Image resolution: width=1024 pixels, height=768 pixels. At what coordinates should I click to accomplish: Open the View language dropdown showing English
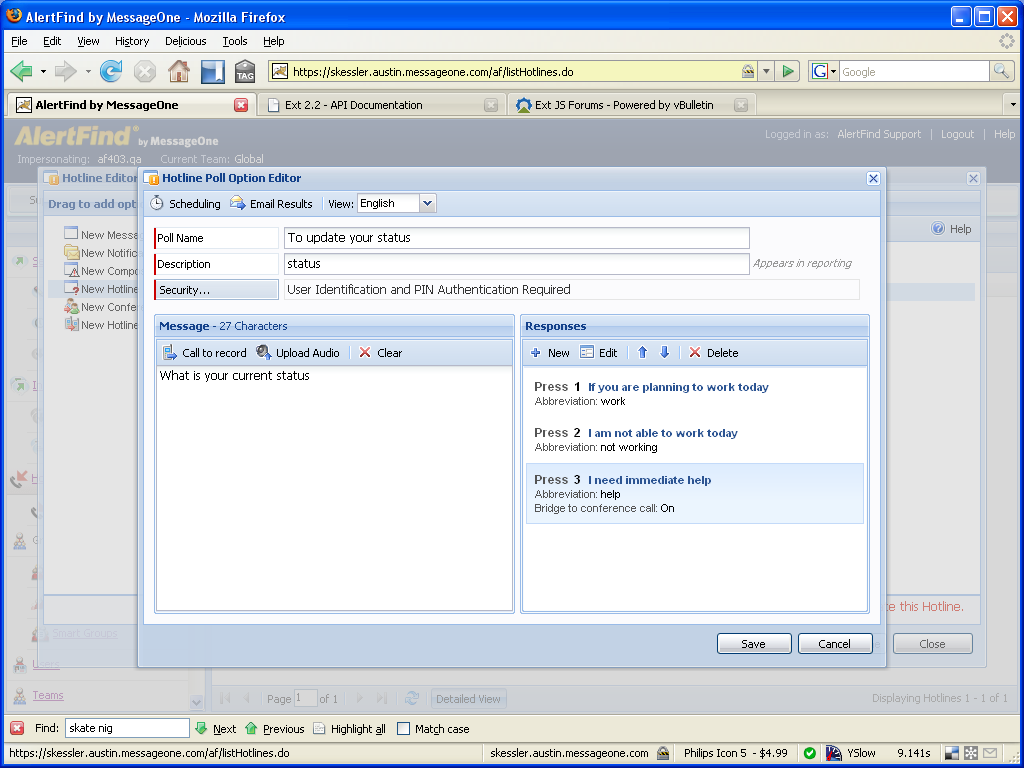[427, 203]
